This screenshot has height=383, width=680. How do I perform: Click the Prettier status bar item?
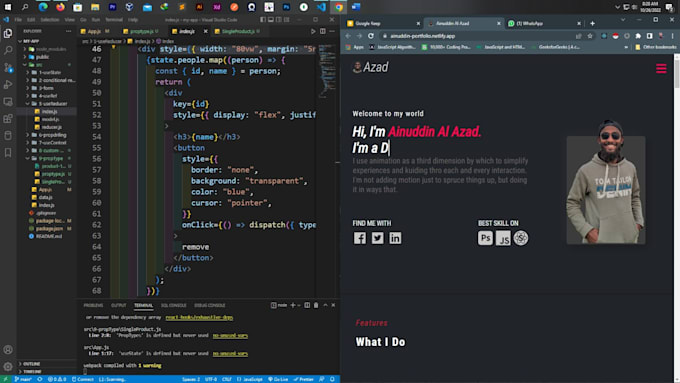pos(304,379)
